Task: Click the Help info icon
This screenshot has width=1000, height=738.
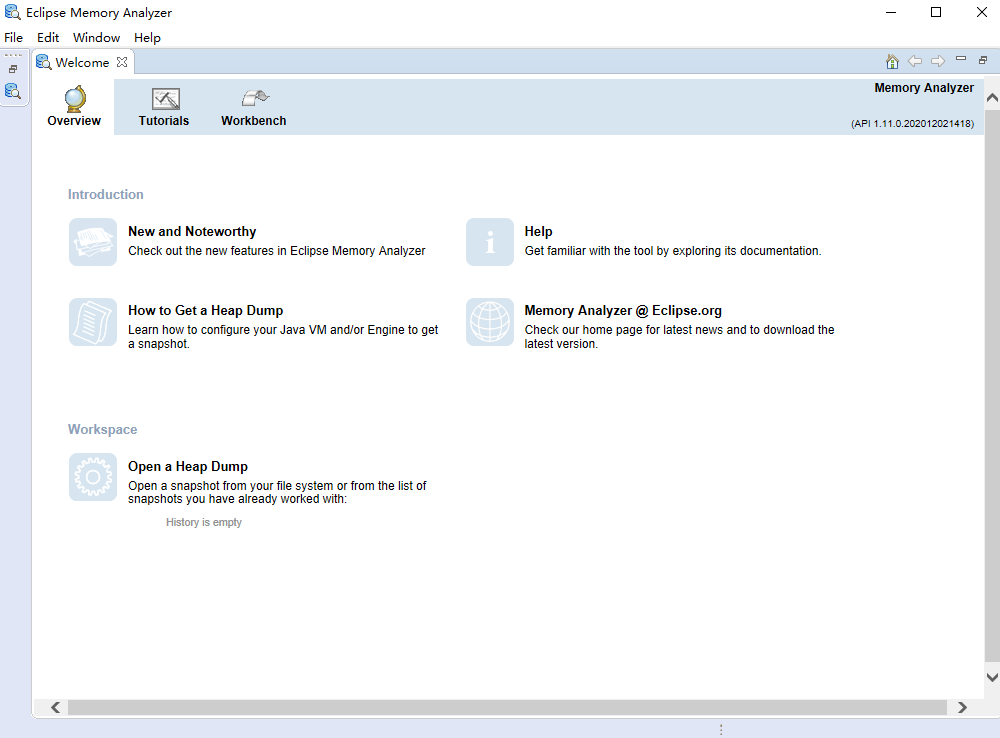Action: pos(490,242)
